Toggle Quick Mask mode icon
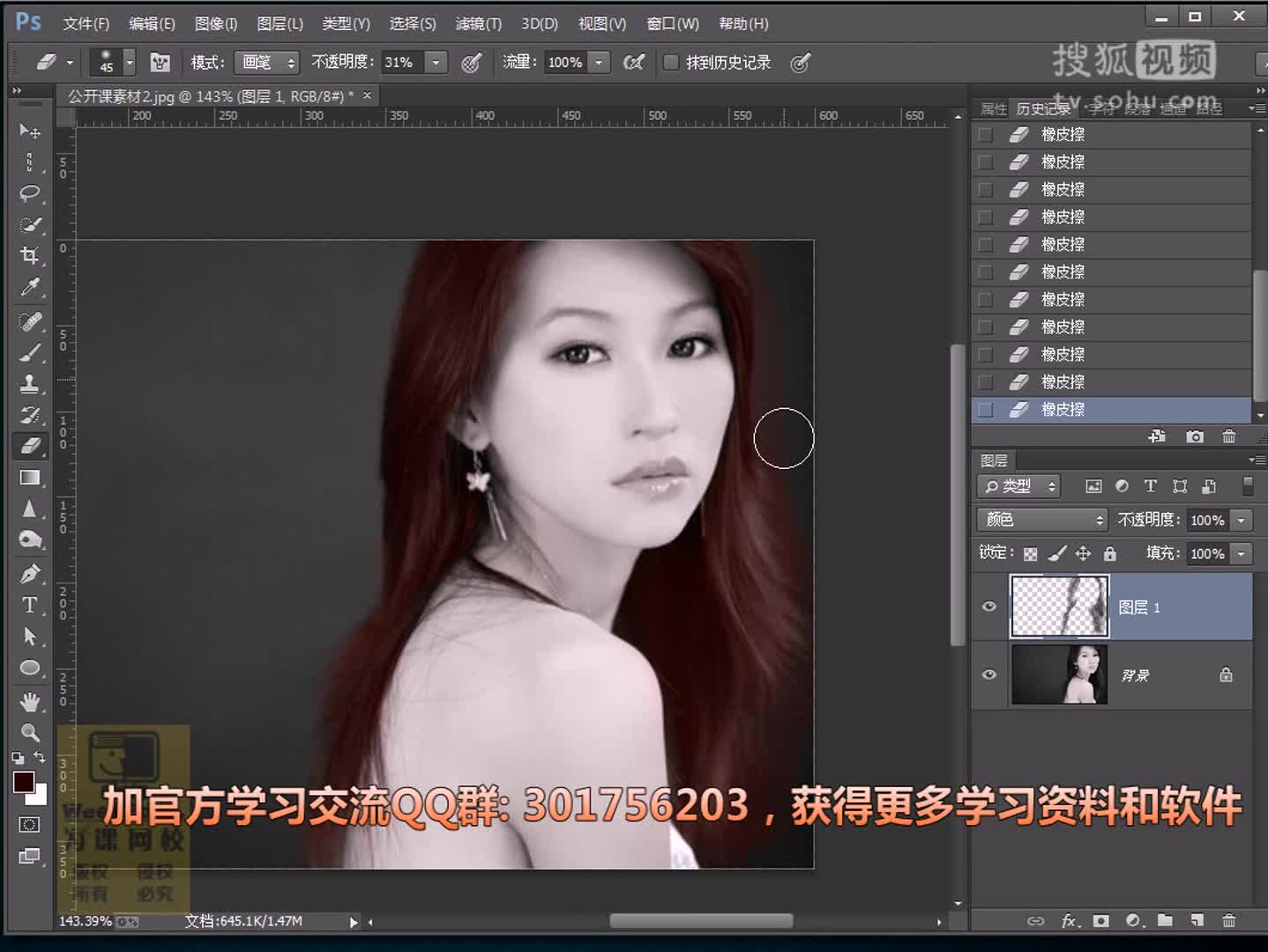 tap(29, 825)
